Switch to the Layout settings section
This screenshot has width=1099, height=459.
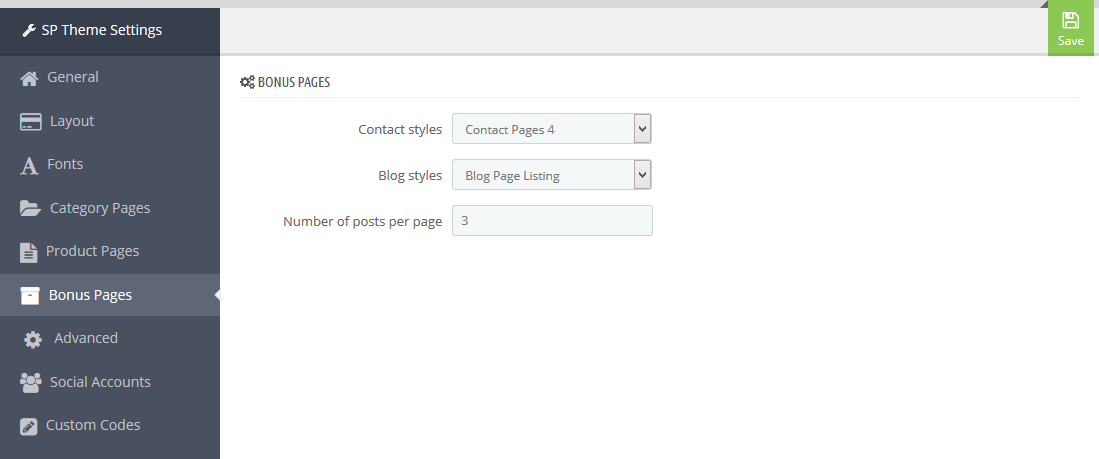click(110, 121)
